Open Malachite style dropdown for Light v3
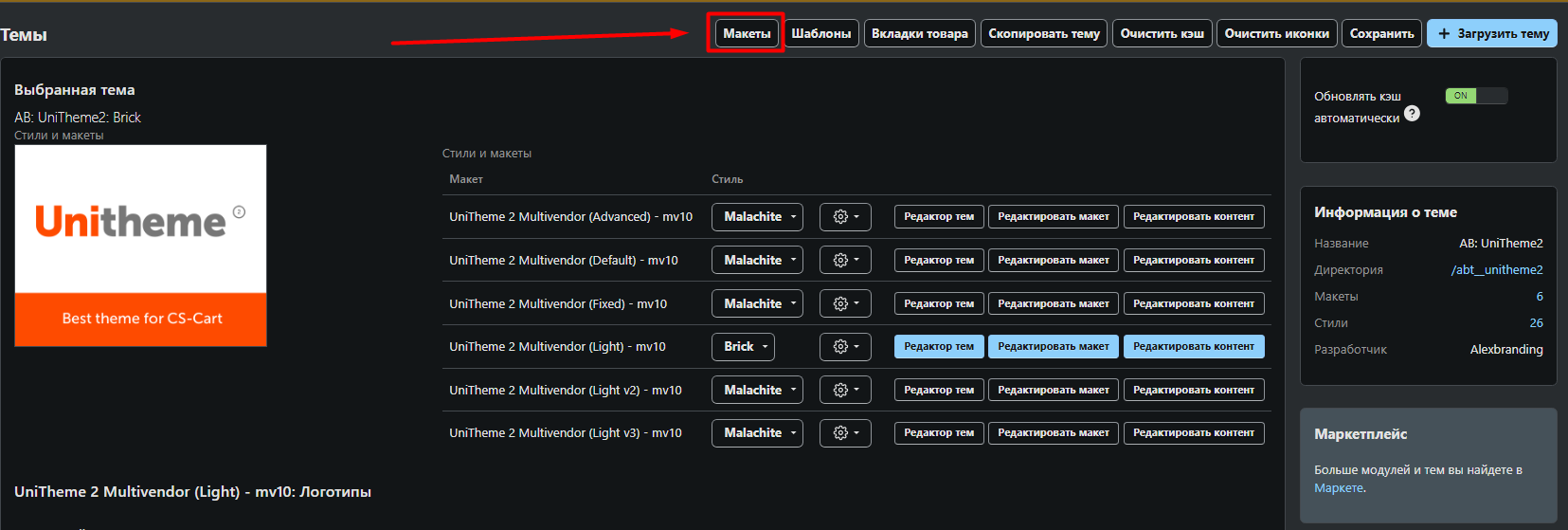The width and height of the screenshot is (1568, 530). 757,433
